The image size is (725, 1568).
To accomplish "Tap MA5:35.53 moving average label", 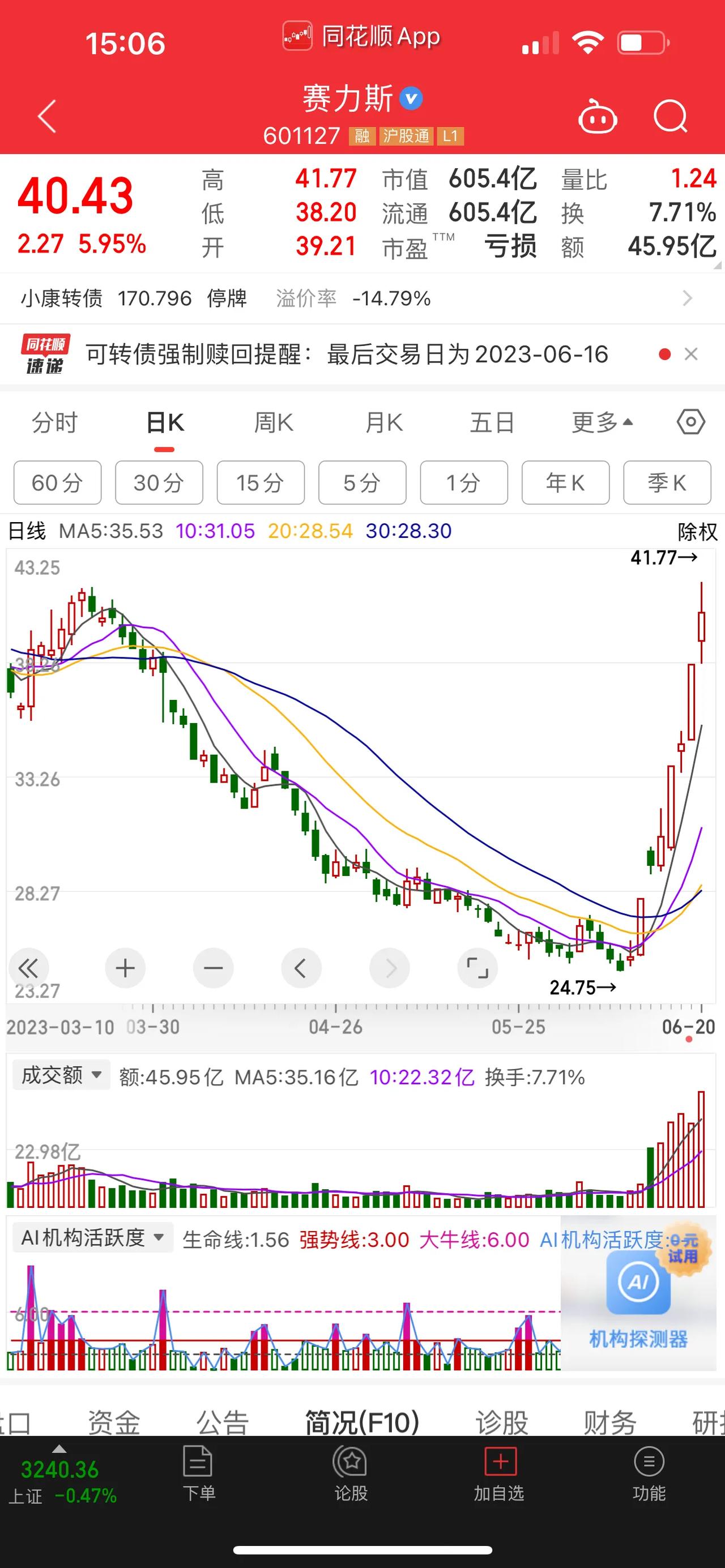I will pos(111,531).
